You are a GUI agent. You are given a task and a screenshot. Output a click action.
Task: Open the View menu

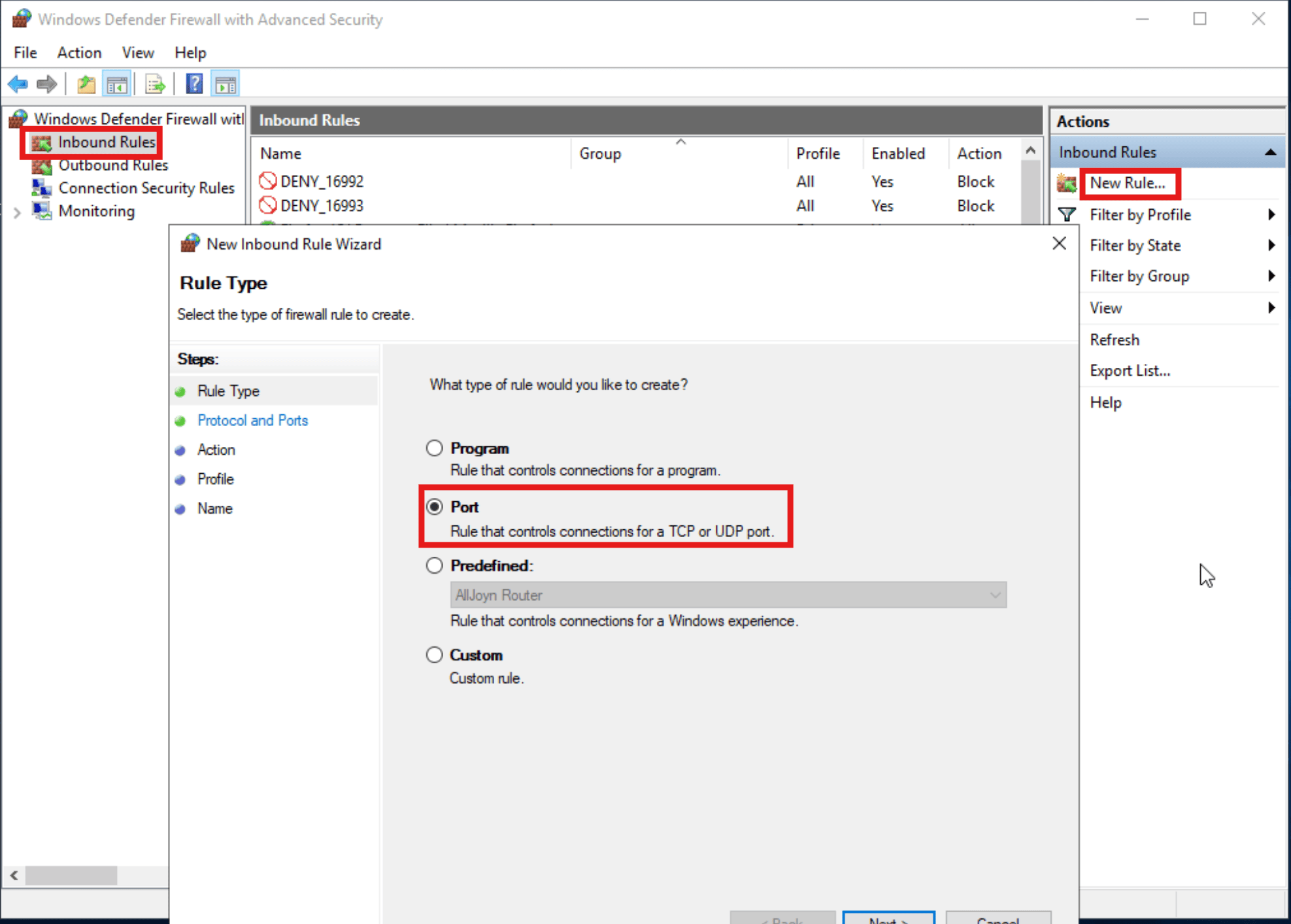[x=137, y=52]
